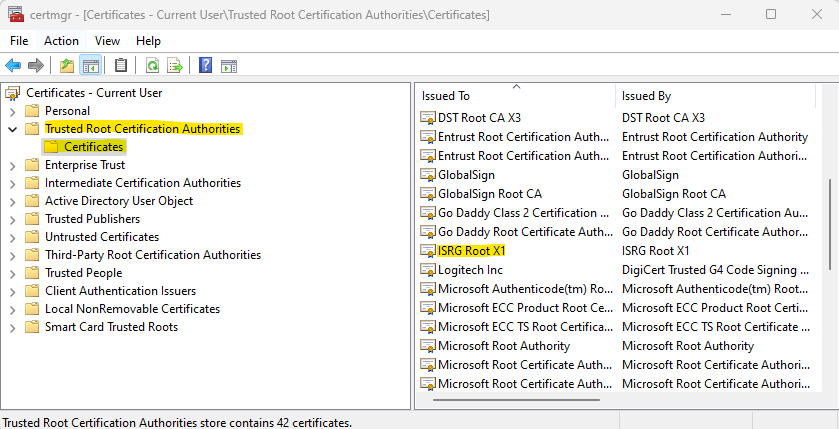Toggle Show/Hide Console Tree button
The width and height of the screenshot is (839, 429).
[x=90, y=66]
